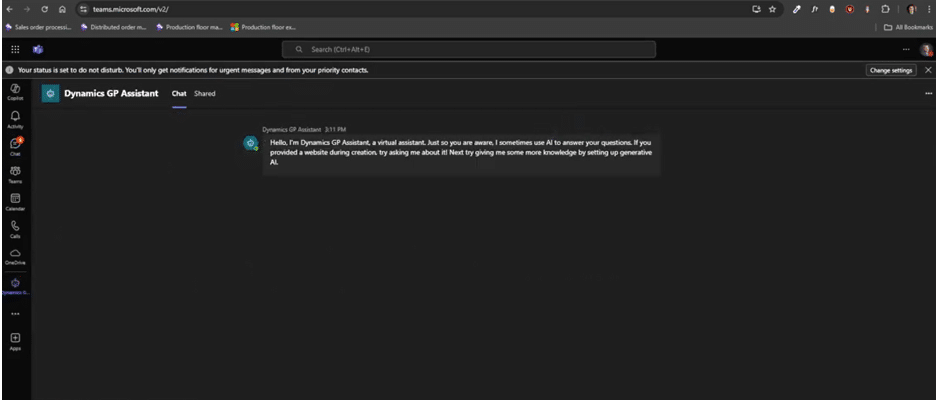Viewport: 936px width, 401px height.
Task: Show more apps via sidebar ellipsis
Action: tap(16, 314)
